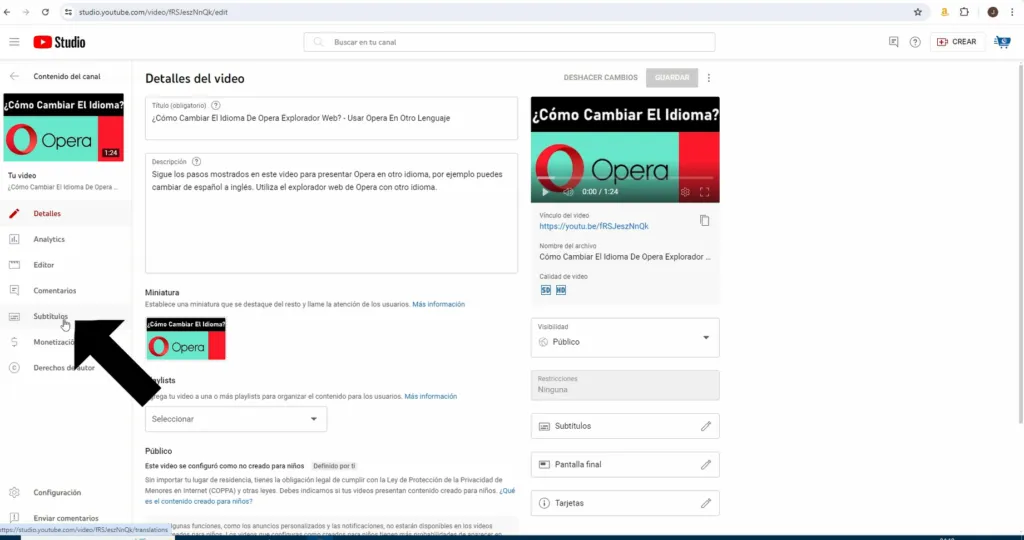This screenshot has width=1024, height=540.
Task: Go back to channel content arrow
Action: pos(14,76)
